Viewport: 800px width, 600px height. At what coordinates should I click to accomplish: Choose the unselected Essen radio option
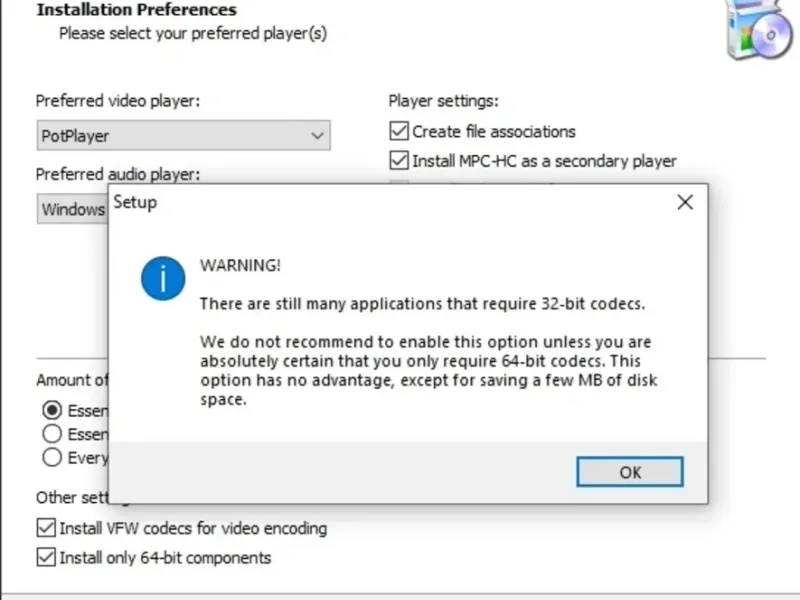(x=52, y=434)
